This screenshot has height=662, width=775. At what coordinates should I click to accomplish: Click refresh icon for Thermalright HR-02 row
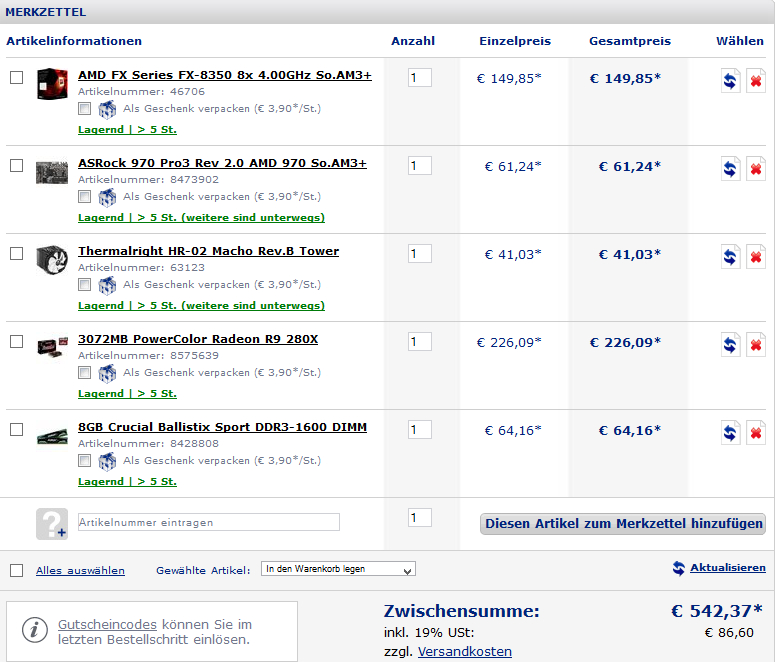(x=731, y=256)
